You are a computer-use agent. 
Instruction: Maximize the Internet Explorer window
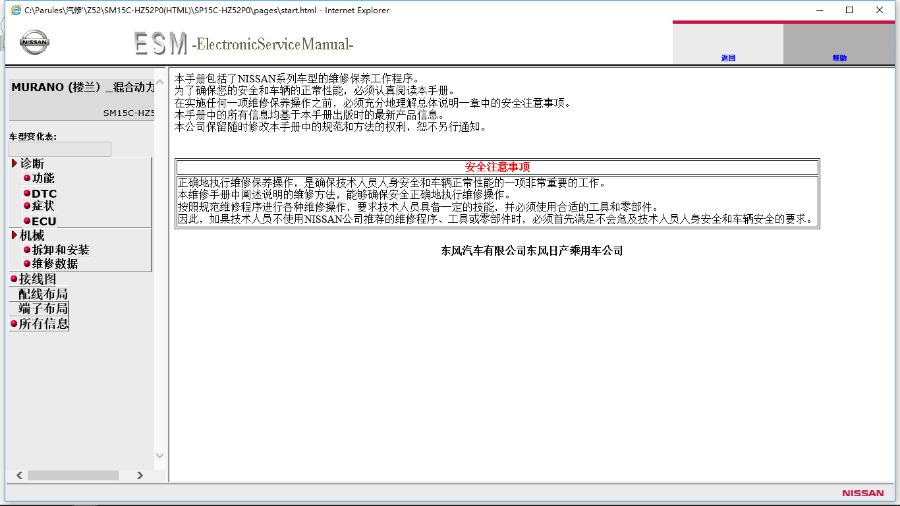click(x=849, y=10)
